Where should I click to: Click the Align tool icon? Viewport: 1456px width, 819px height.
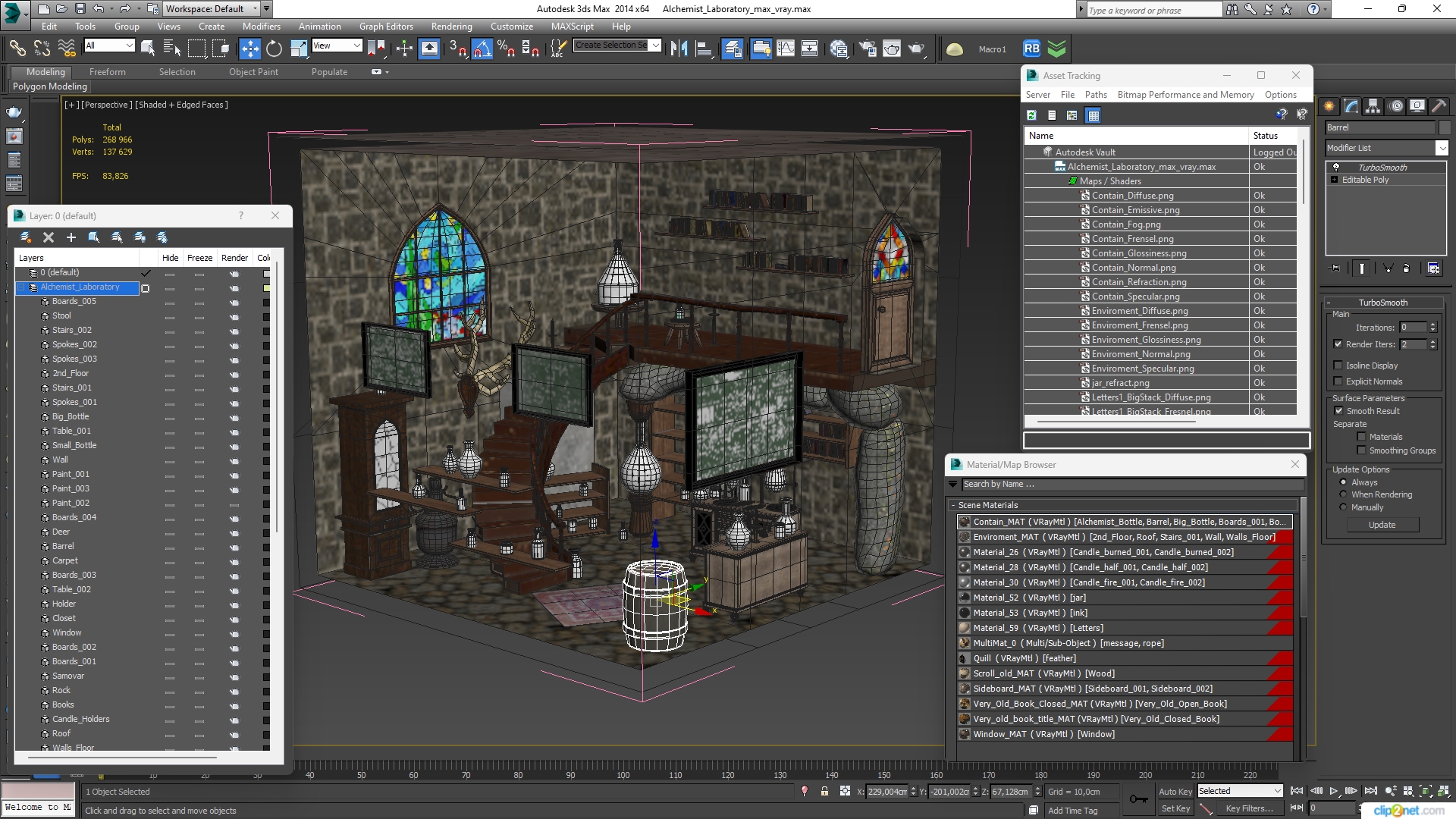(x=704, y=49)
